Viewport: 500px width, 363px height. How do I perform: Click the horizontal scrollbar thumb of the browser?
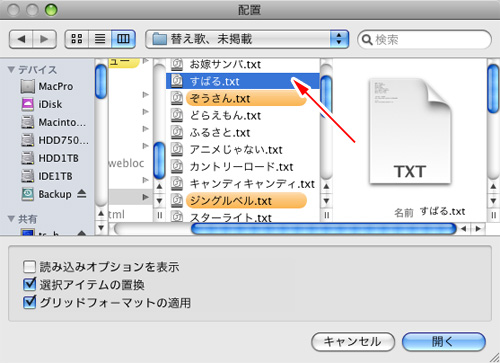coord(323,229)
